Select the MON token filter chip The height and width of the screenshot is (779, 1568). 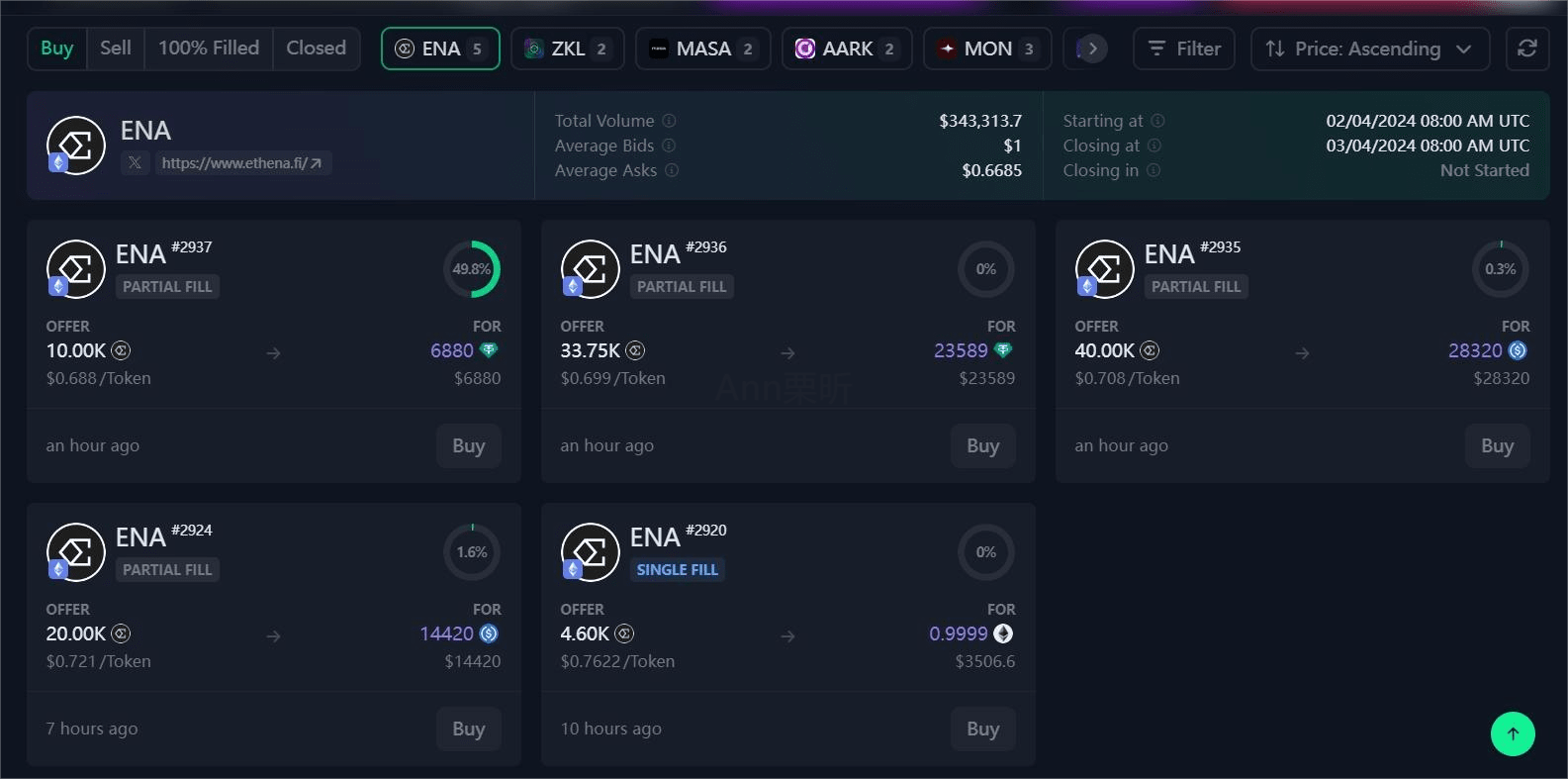tap(987, 49)
